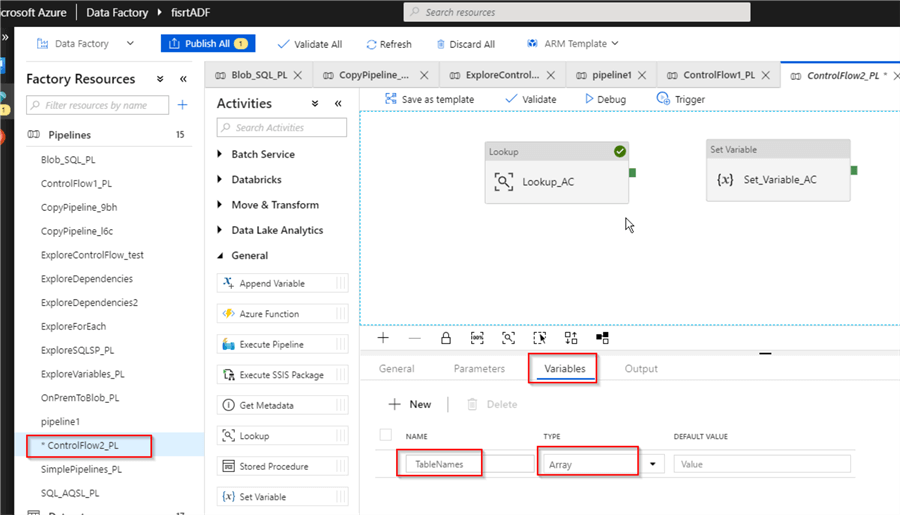Click Validate All
900x515 pixels.
(309, 44)
